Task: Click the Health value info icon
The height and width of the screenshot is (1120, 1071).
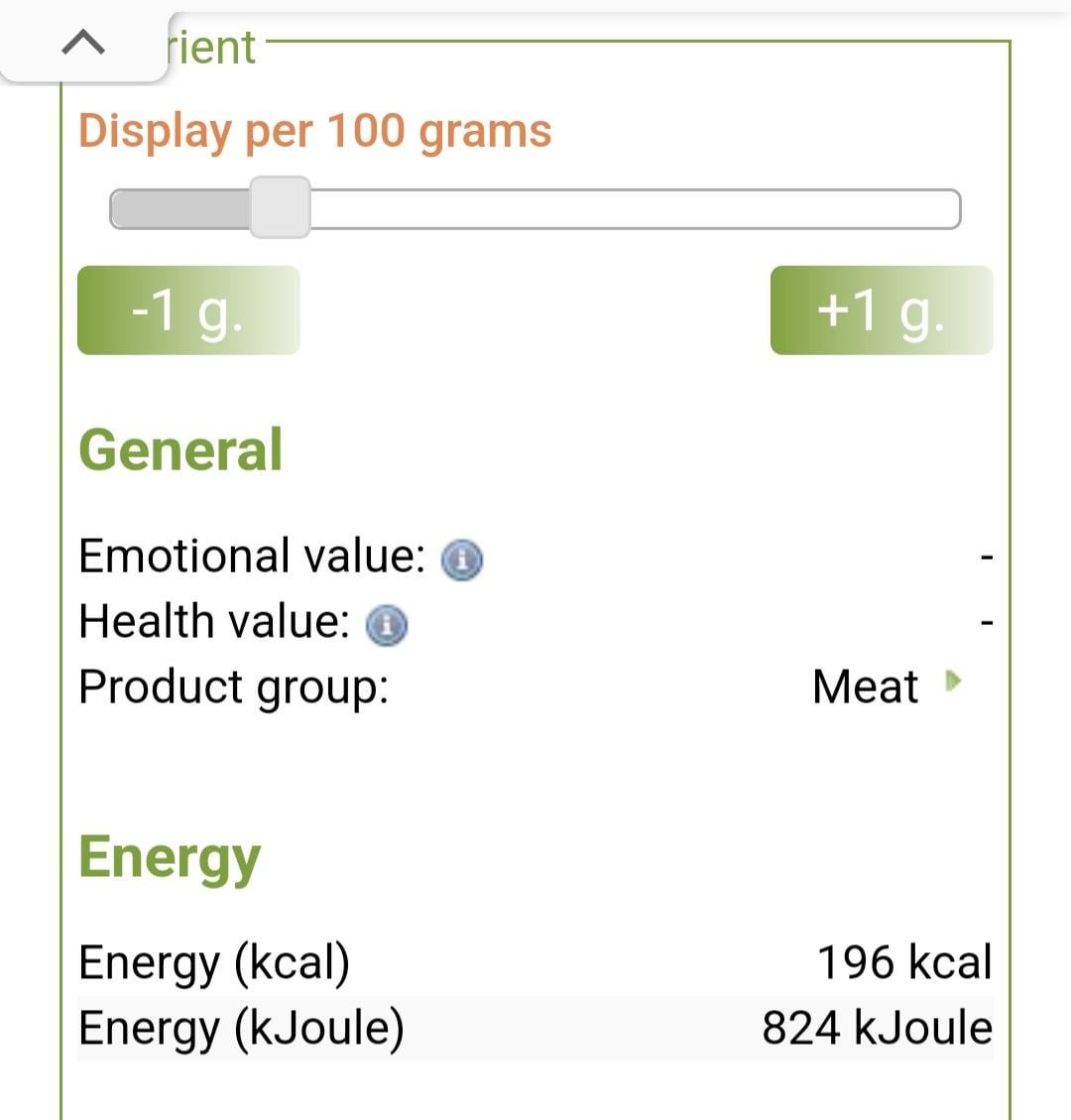Action: (387, 625)
